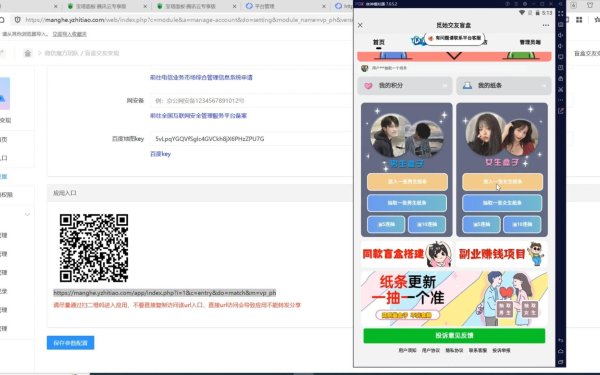Click the contact-platform-support speech bubble
This screenshot has width=600, height=375.
[x=454, y=39]
